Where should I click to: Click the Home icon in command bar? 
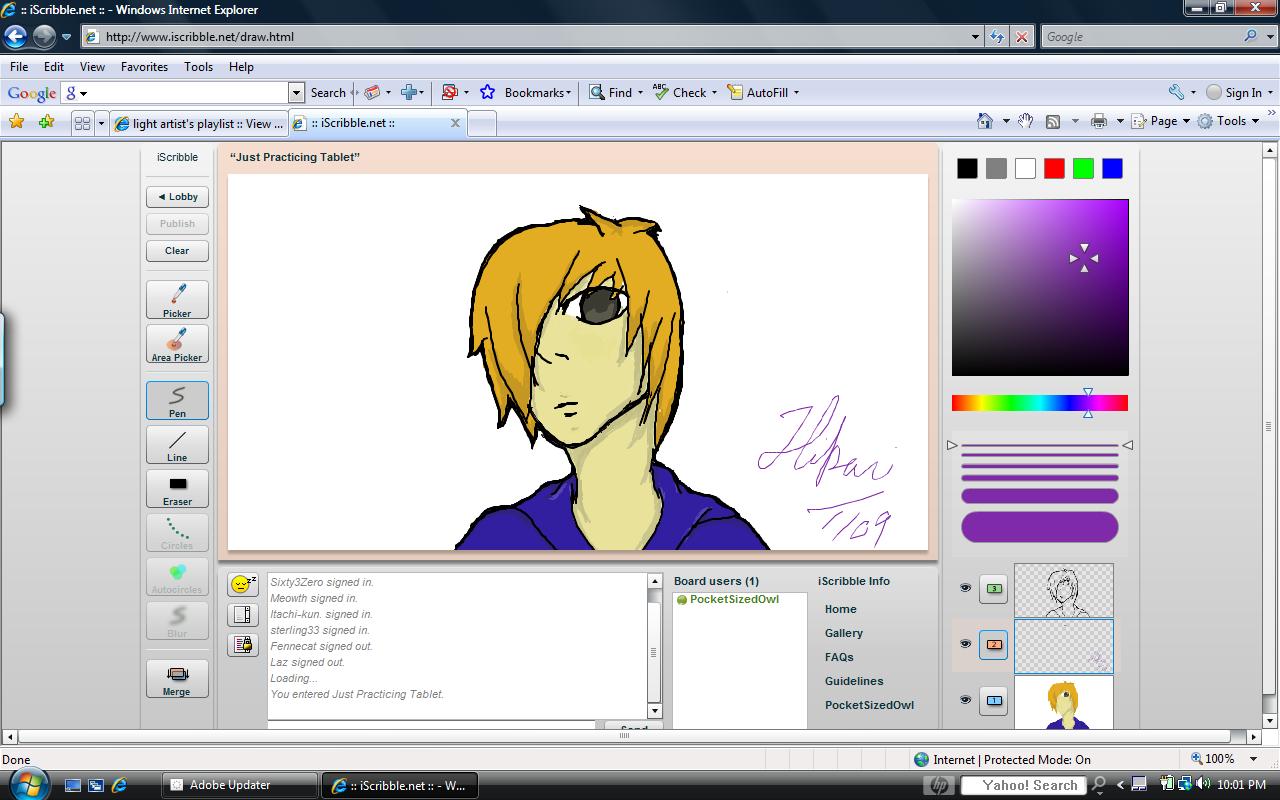985,121
